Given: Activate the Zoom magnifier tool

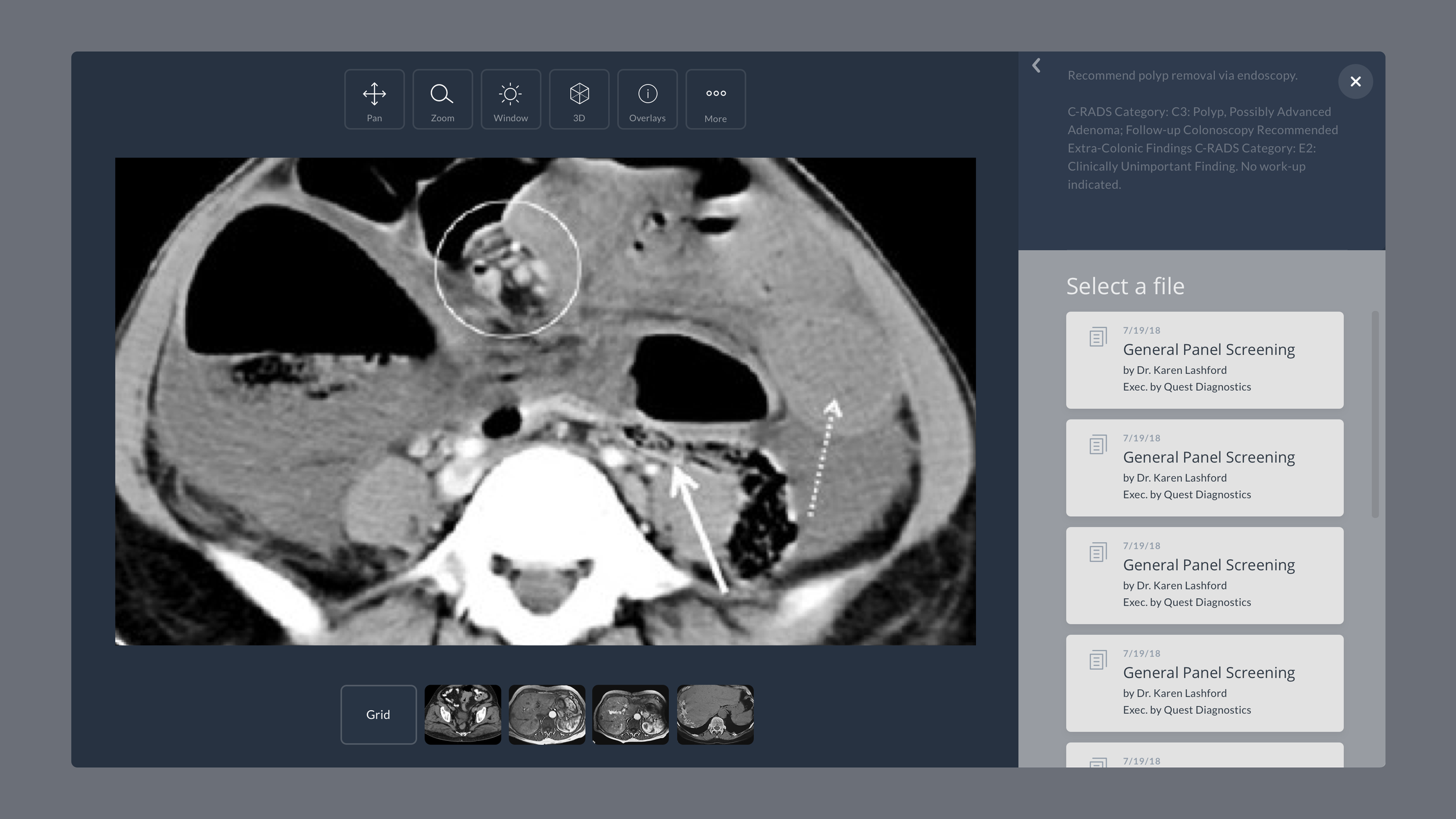Looking at the screenshot, I should click(x=442, y=100).
